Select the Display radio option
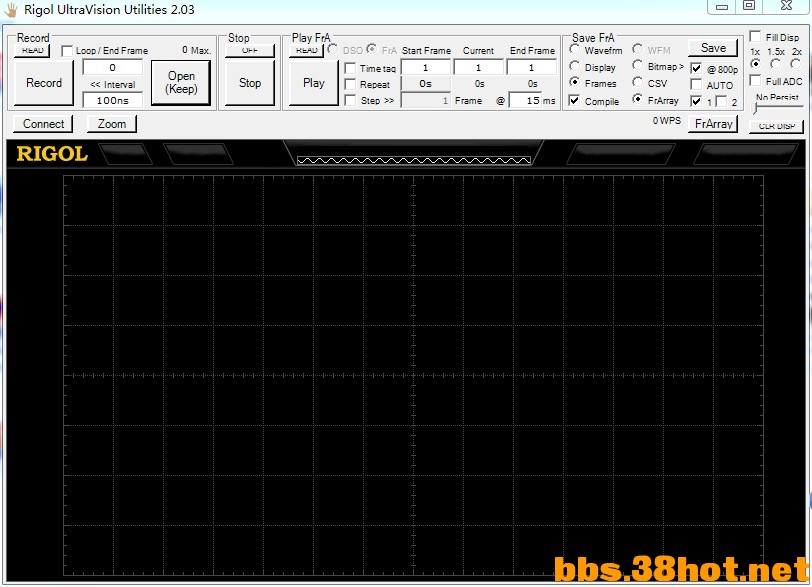 [x=574, y=66]
